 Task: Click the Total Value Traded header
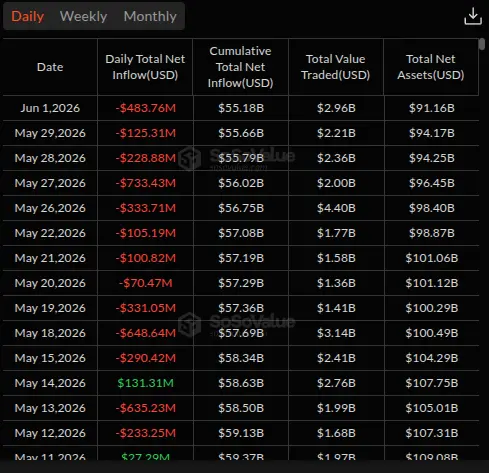click(336, 67)
